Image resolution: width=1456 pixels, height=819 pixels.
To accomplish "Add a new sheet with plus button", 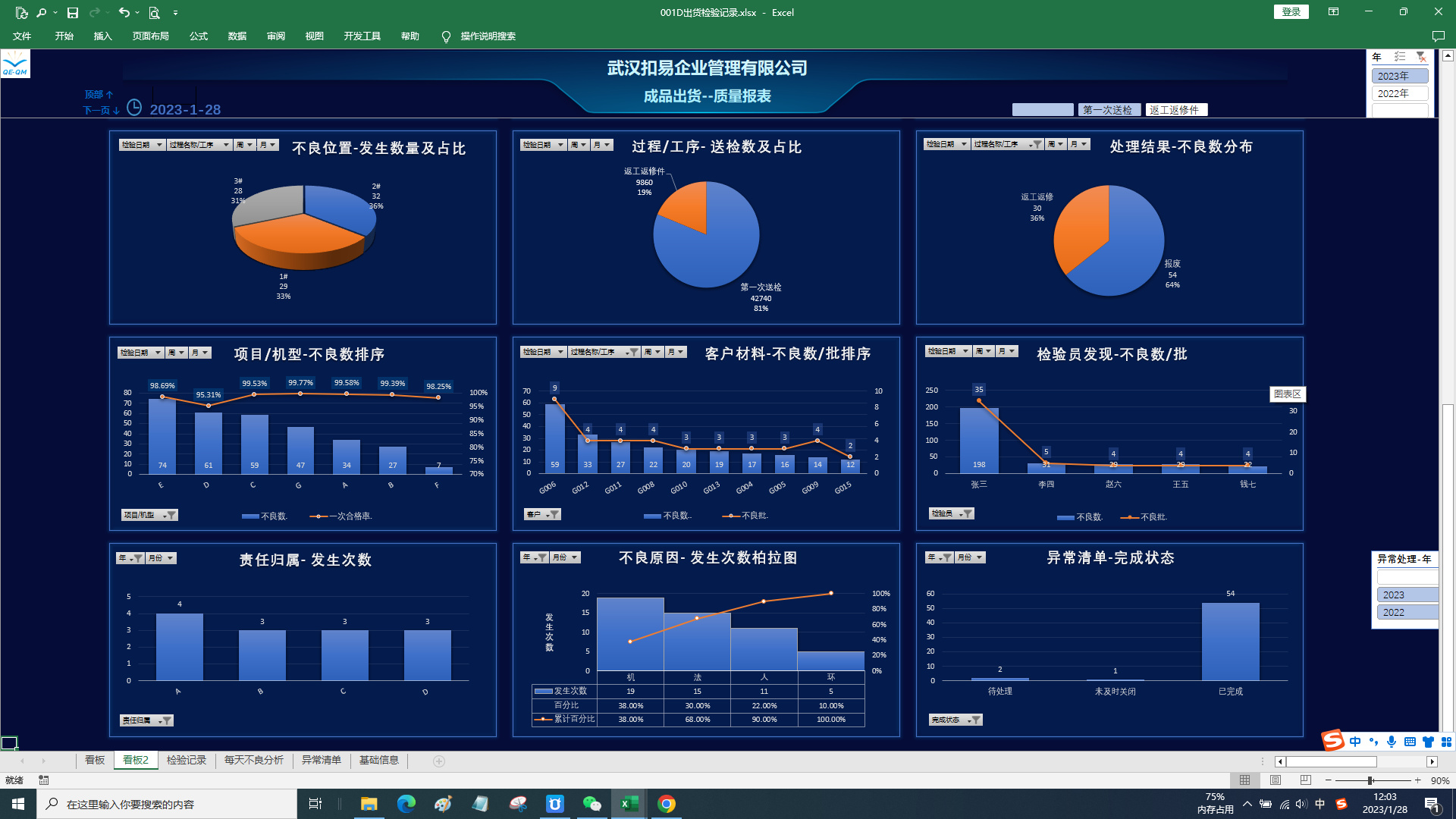I will click(439, 761).
